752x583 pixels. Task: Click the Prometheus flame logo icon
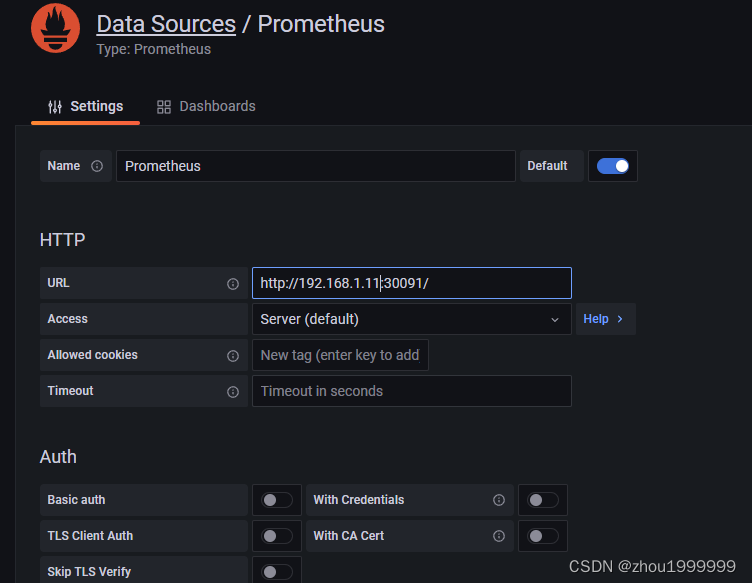[x=55, y=29]
